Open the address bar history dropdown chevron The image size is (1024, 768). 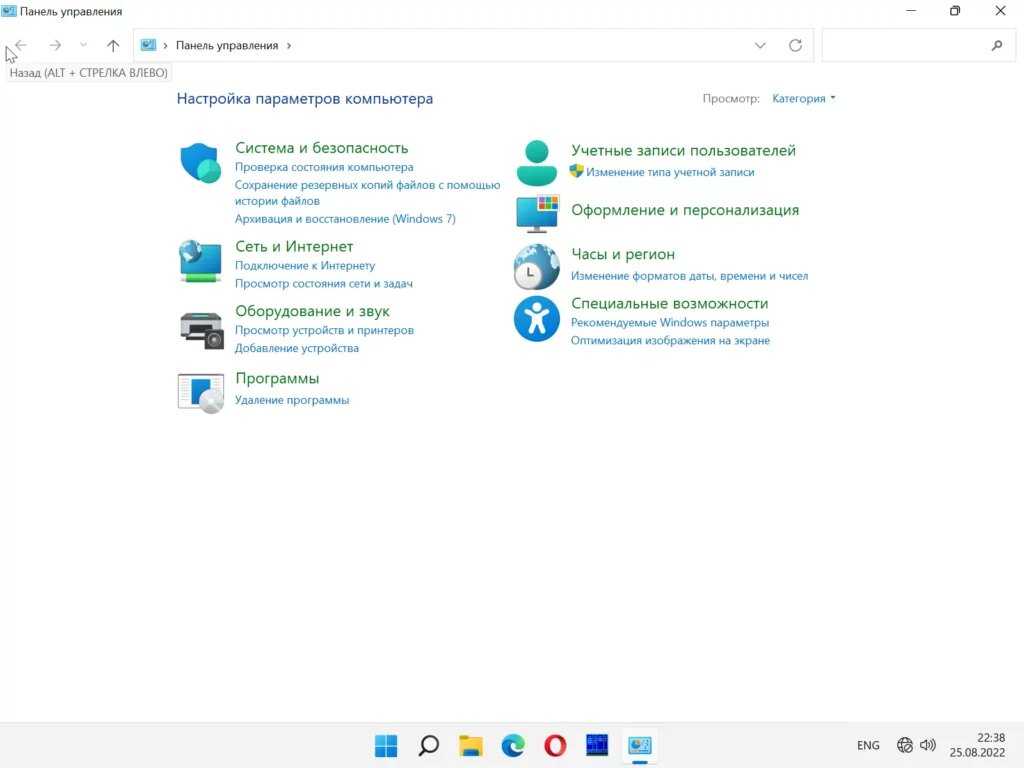coord(760,46)
